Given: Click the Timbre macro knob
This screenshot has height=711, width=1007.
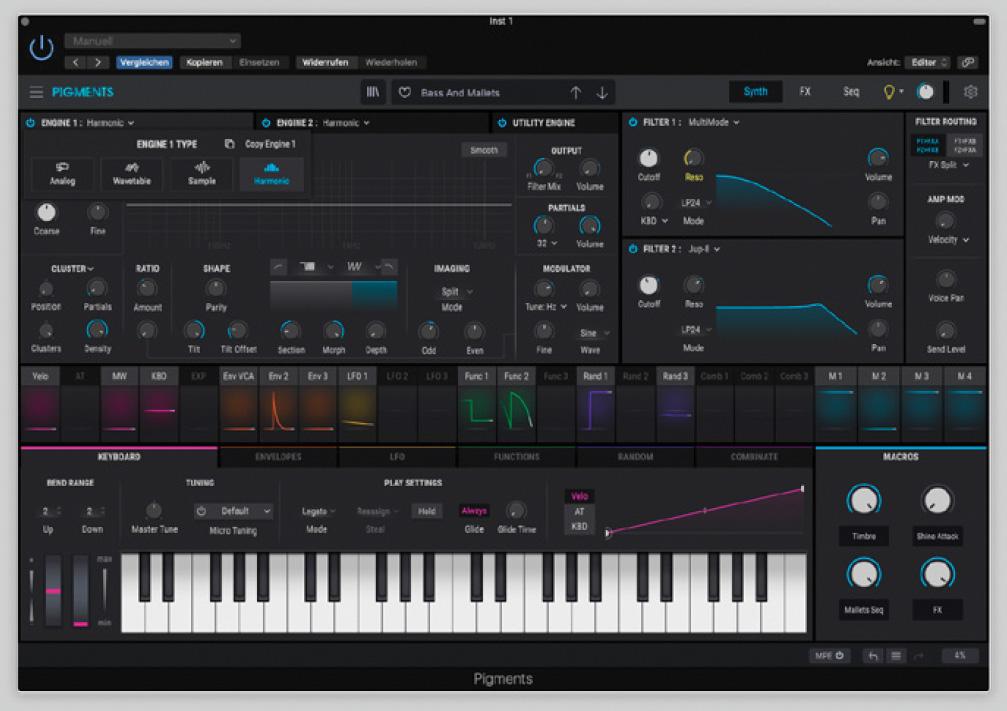Looking at the screenshot, I should pos(864,500).
